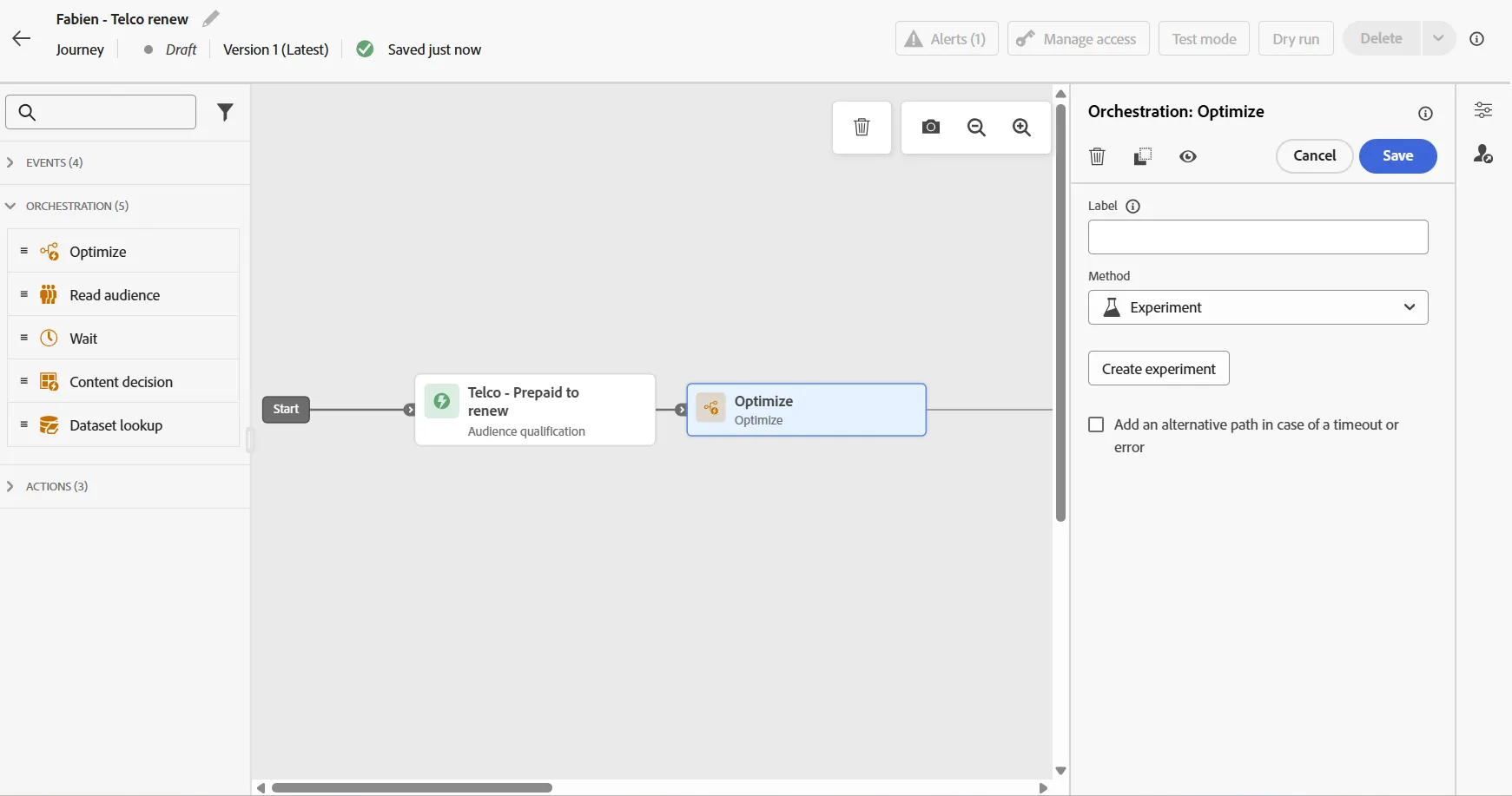Click the Manage access button
Image resolution: width=1512 pixels, height=796 pixels.
click(1078, 38)
